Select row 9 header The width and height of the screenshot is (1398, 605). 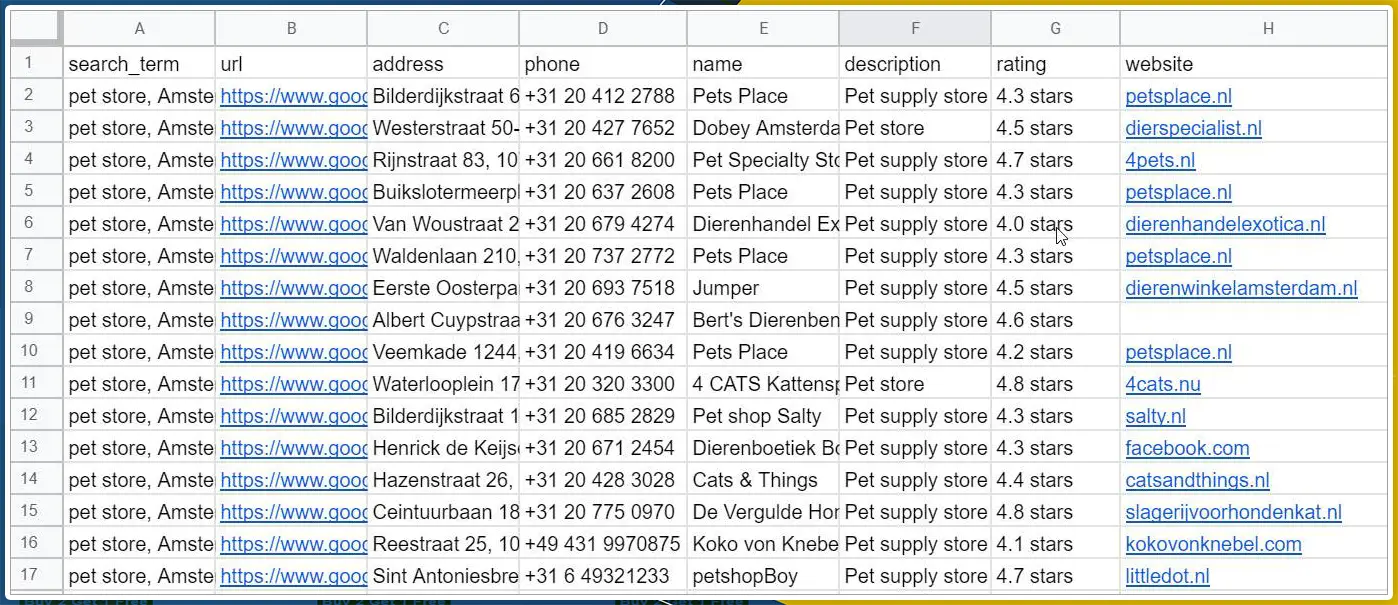(x=30, y=320)
